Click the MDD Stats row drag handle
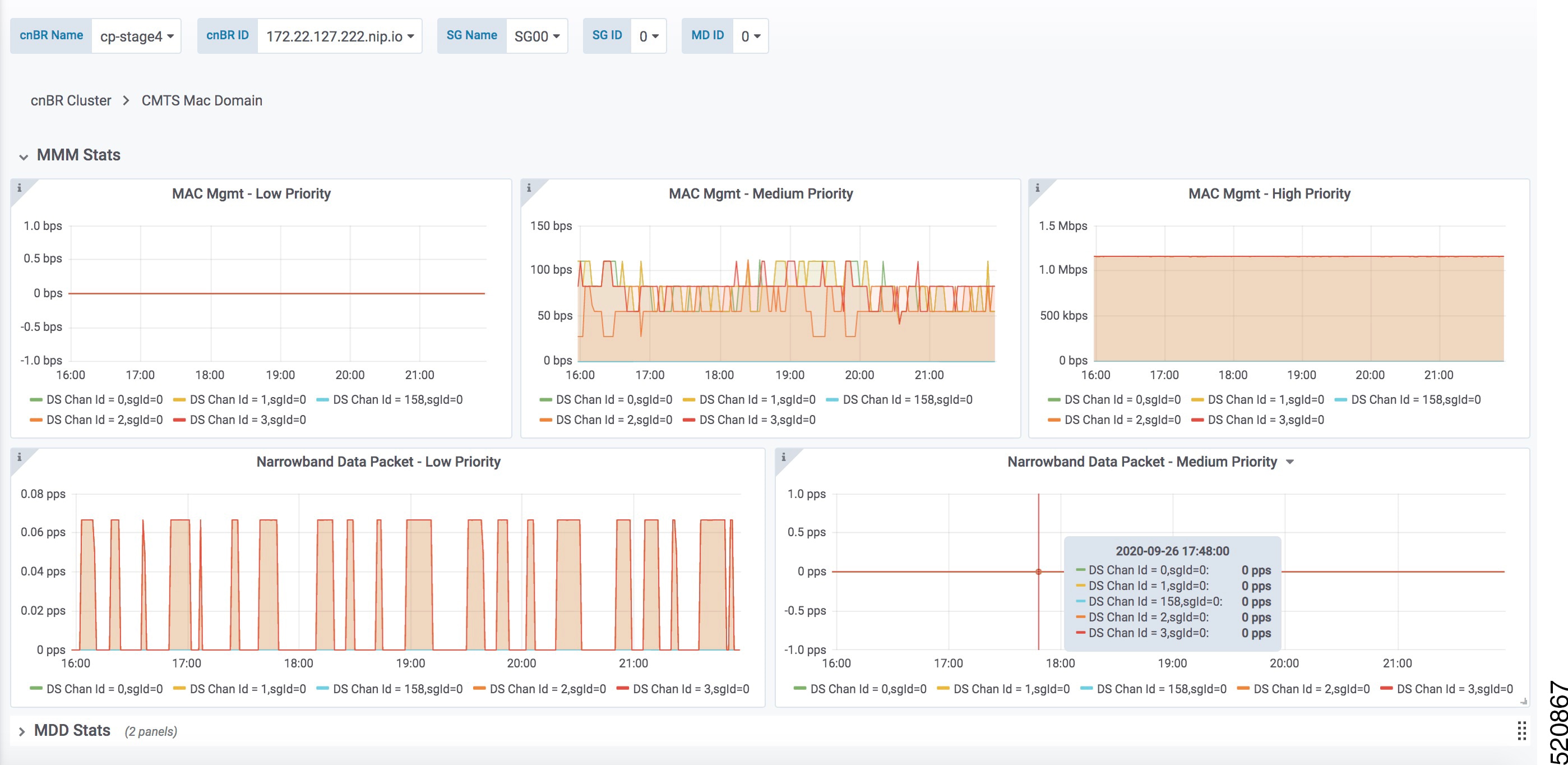The image size is (1568, 765). point(1521,731)
